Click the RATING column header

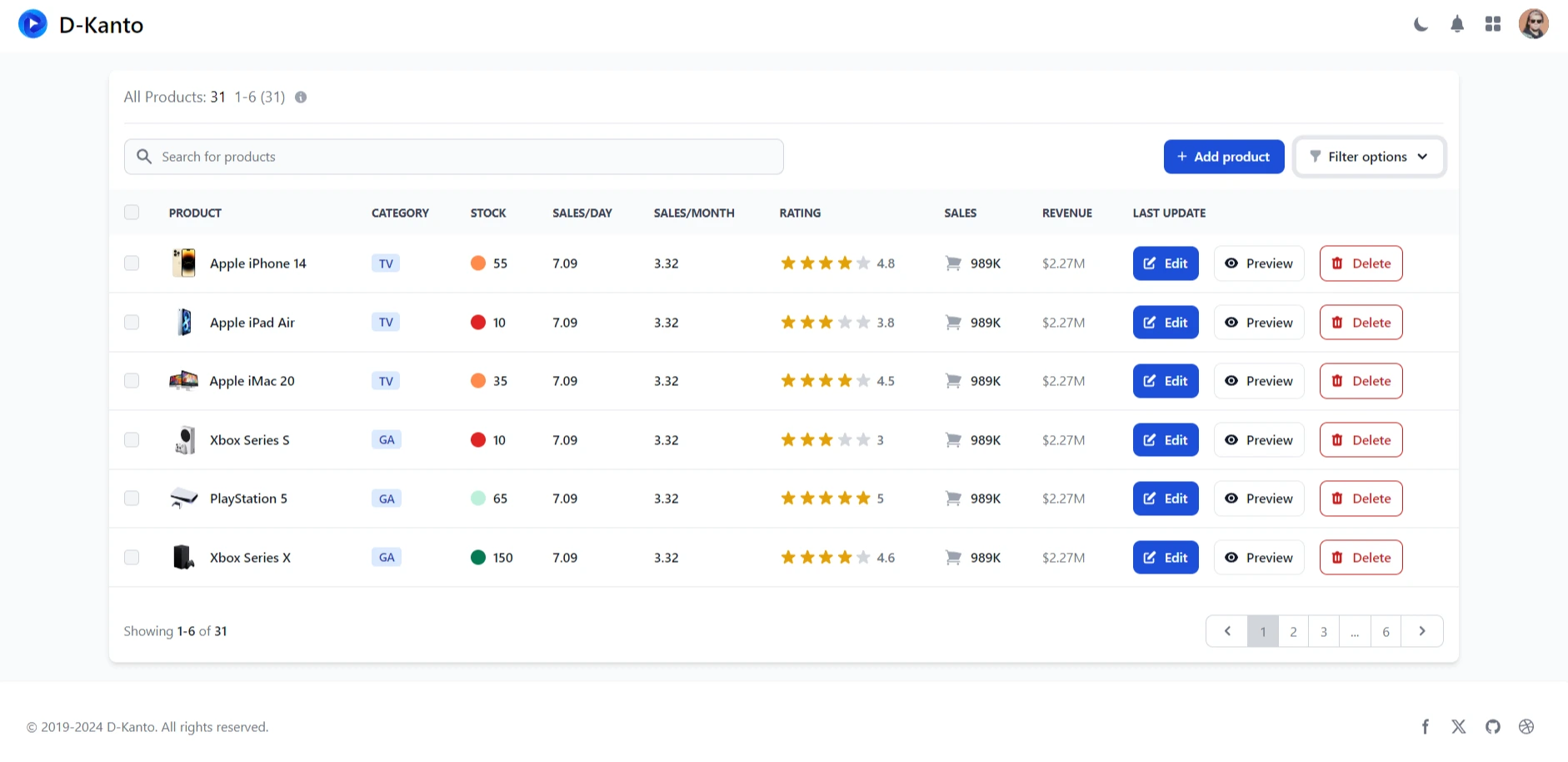click(x=800, y=213)
